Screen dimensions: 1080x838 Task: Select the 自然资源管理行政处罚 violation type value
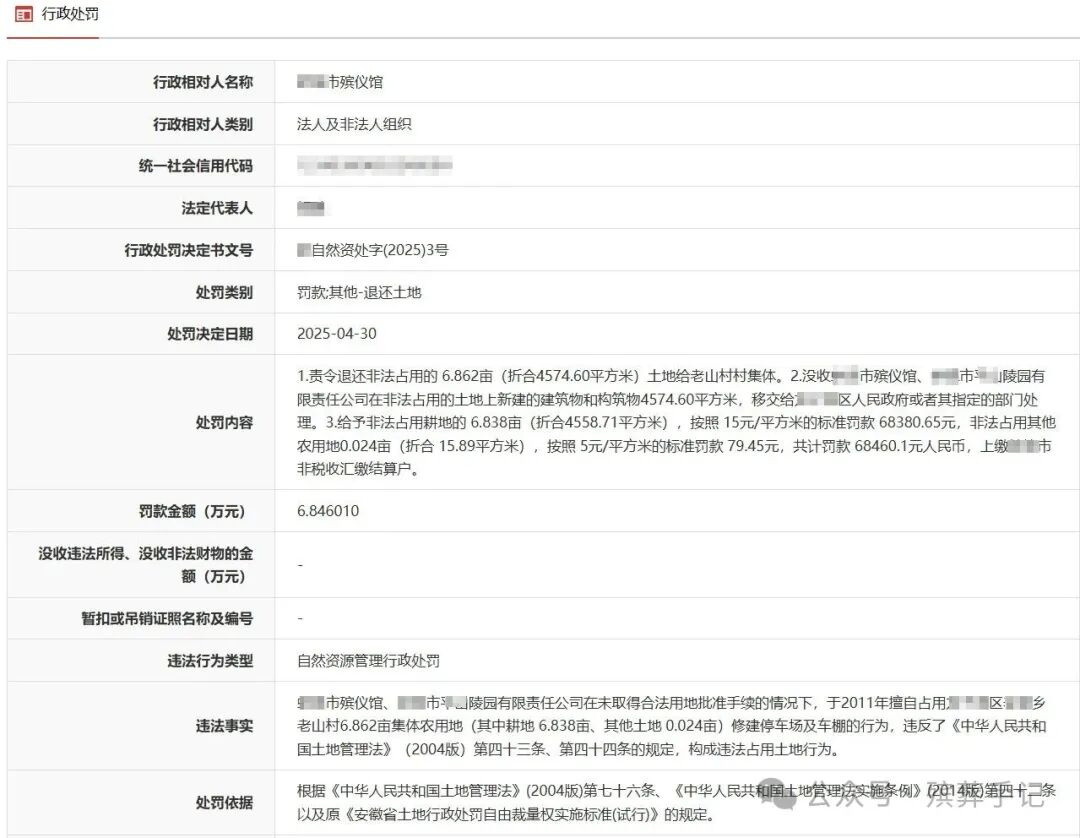[369, 661]
